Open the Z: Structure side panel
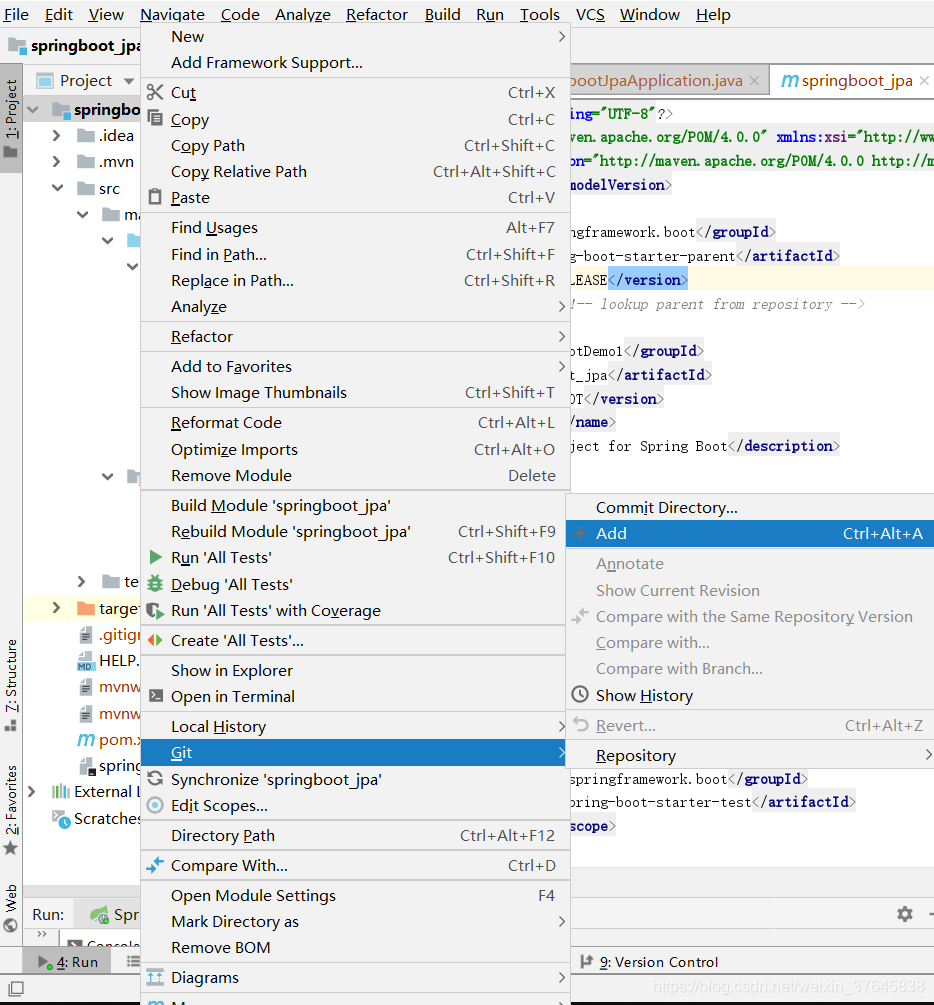Image resolution: width=934 pixels, height=1005 pixels. click(11, 685)
